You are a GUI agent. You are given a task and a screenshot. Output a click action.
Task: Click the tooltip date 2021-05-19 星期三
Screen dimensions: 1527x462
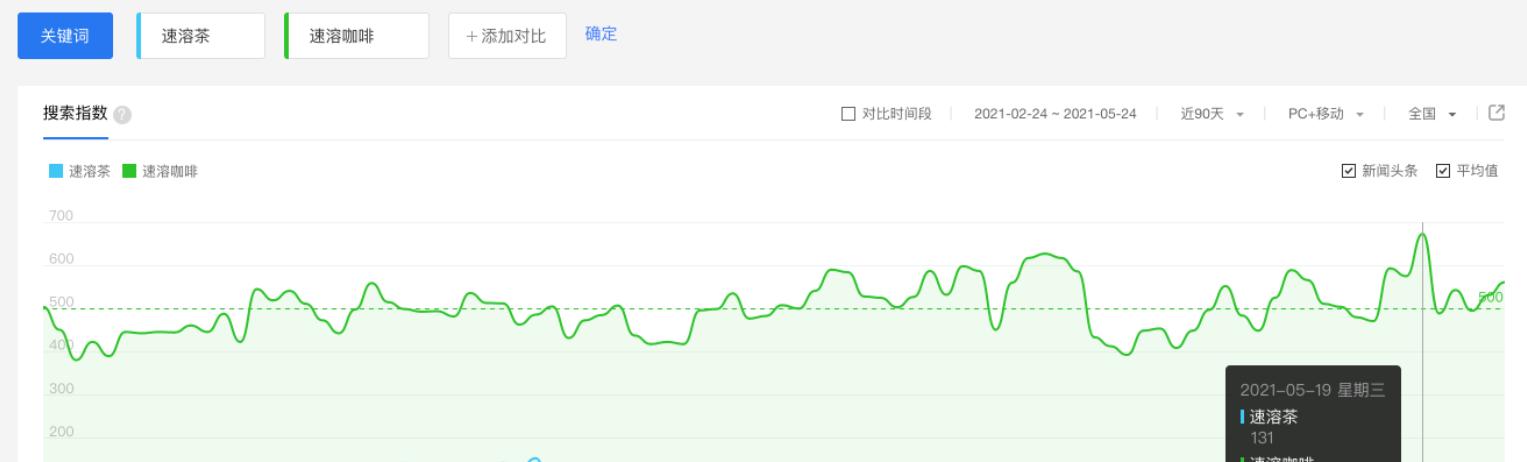point(1312,389)
